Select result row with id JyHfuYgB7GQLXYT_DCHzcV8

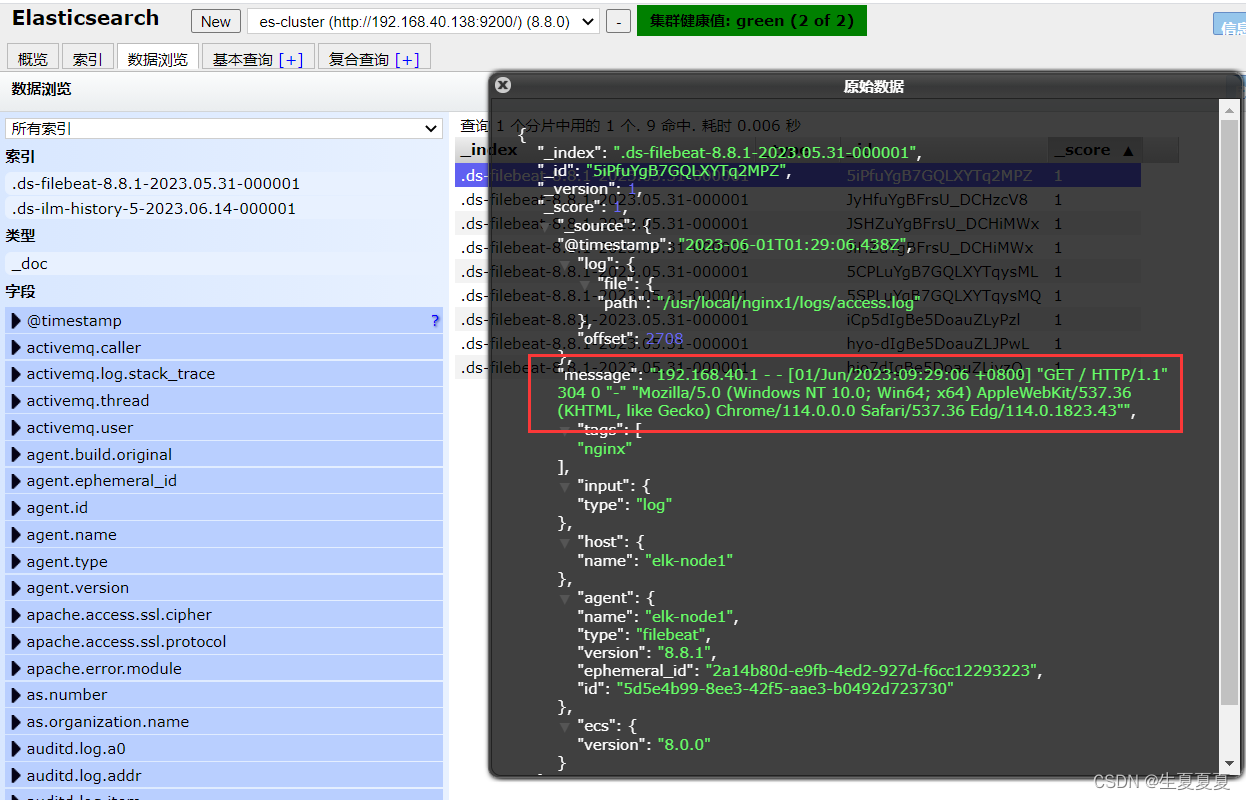tap(798, 199)
